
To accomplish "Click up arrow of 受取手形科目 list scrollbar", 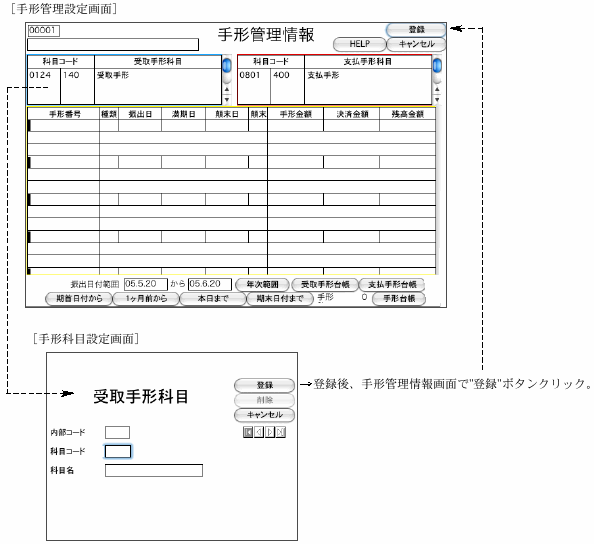I will click(227, 89).
